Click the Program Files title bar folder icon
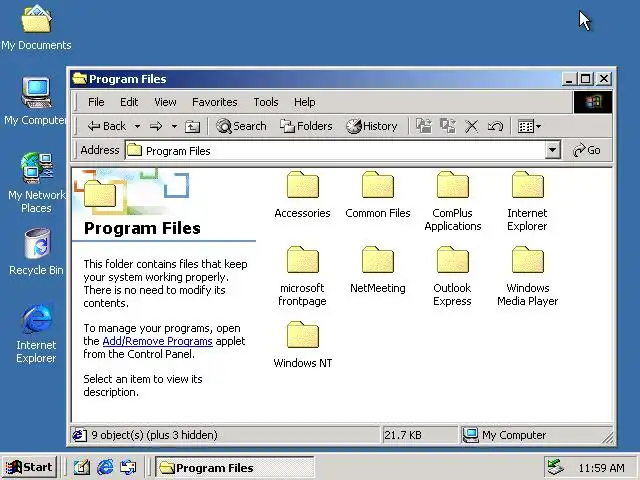Image resolution: width=640 pixels, height=480 pixels. pos(80,78)
